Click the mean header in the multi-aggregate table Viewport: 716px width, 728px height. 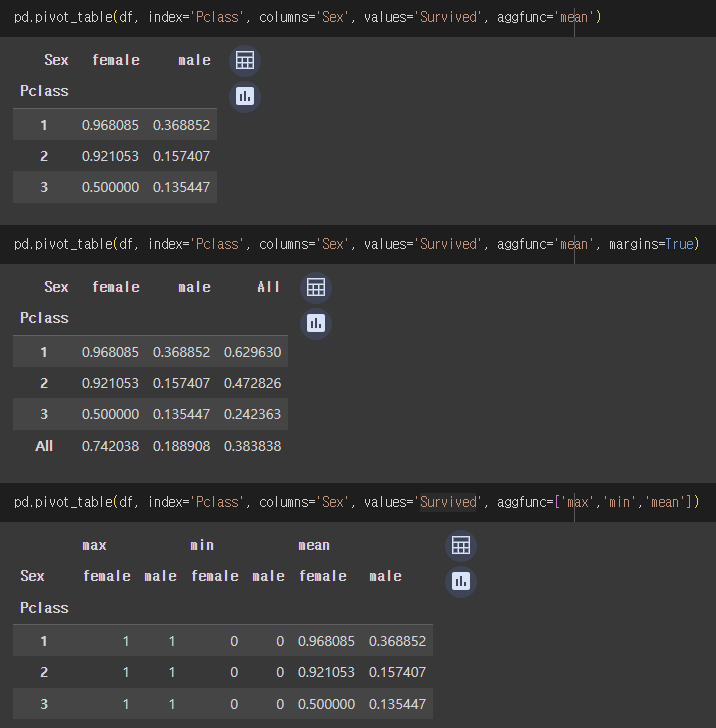[x=313, y=546]
